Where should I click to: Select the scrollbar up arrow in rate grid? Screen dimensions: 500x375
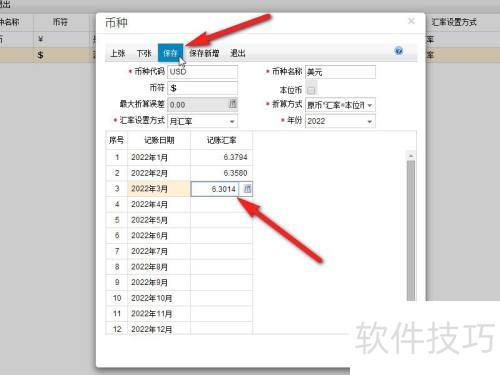[x=411, y=156]
